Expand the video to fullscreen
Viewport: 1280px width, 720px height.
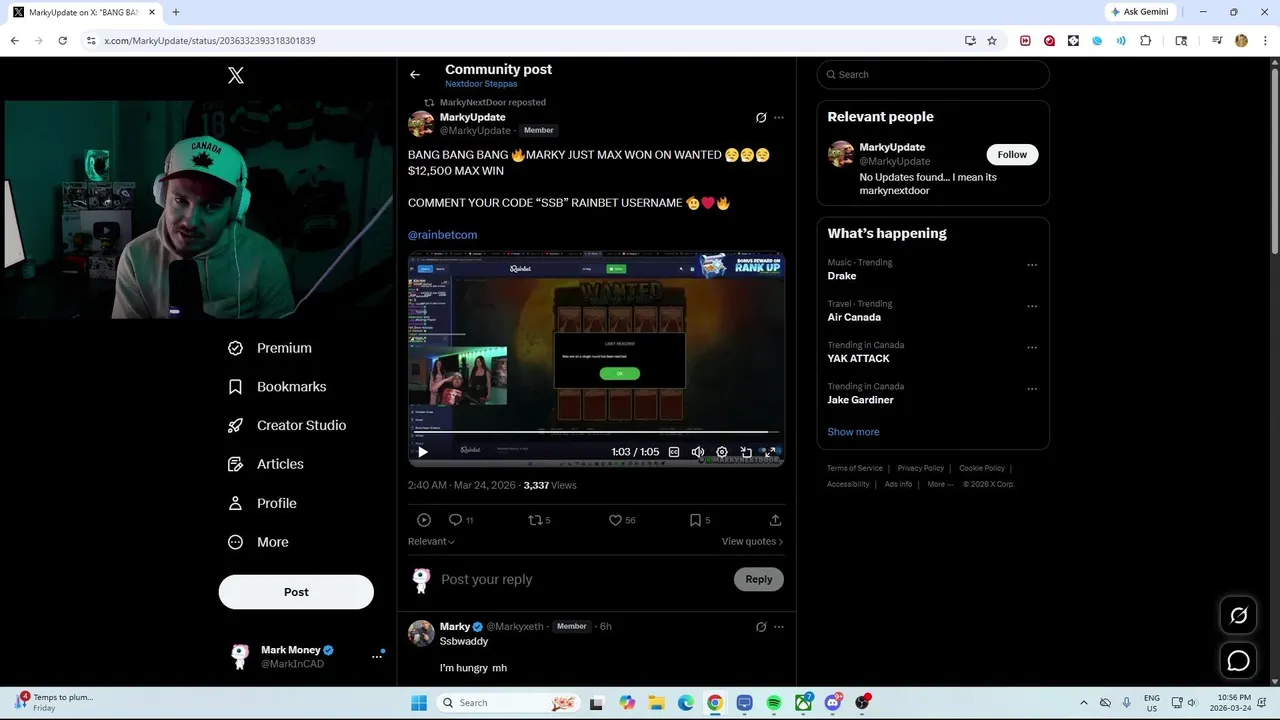coord(770,452)
